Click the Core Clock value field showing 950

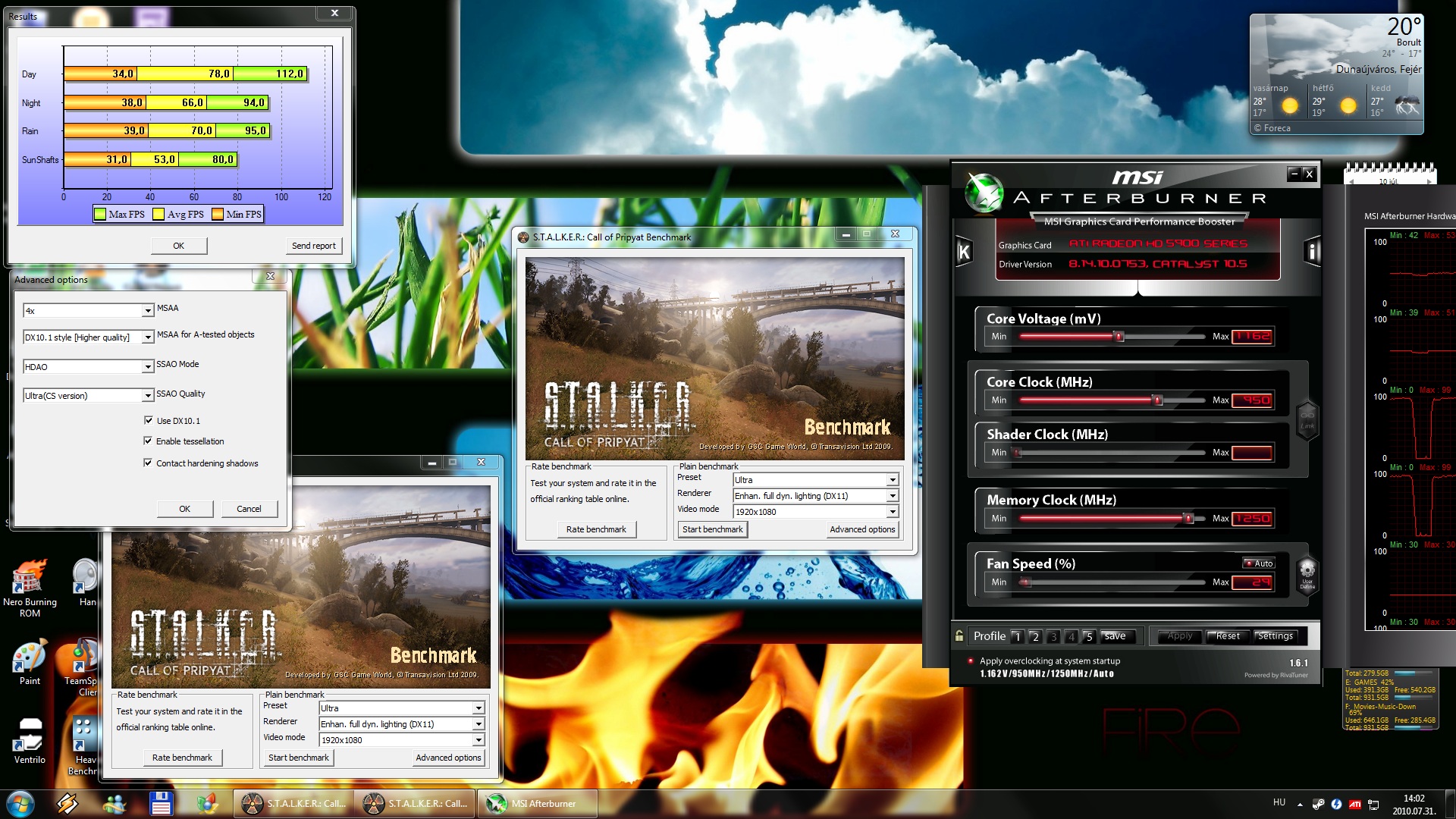(1252, 400)
